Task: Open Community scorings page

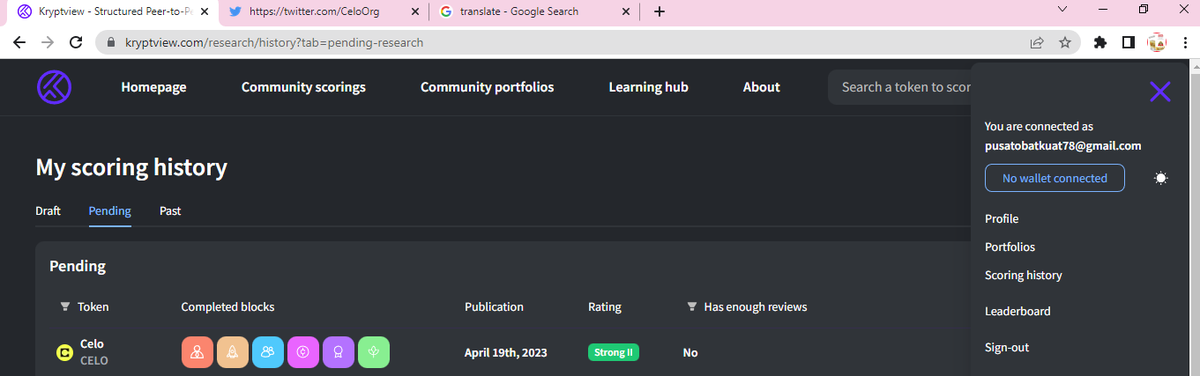Action: coord(303,87)
